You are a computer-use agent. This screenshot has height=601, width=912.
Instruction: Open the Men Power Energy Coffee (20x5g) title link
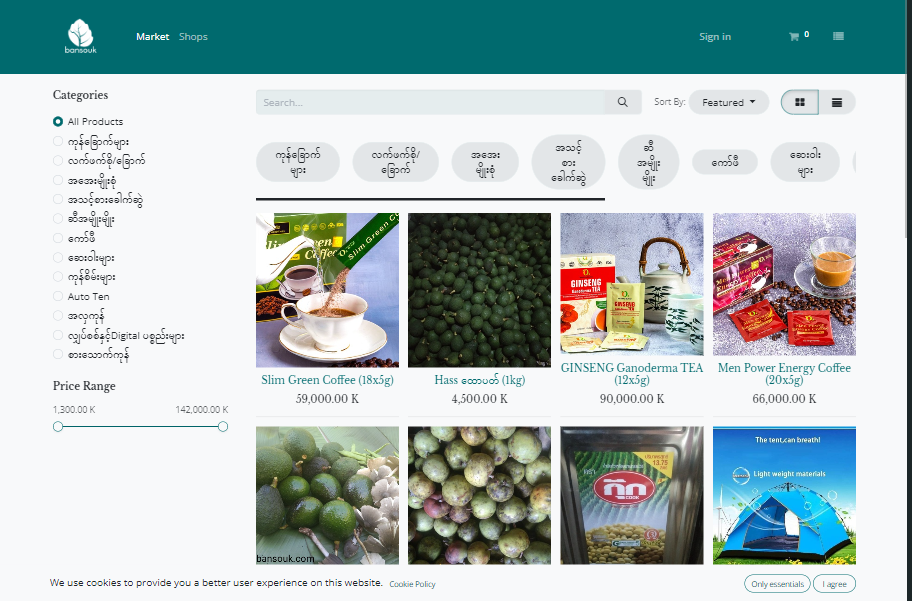coord(784,374)
